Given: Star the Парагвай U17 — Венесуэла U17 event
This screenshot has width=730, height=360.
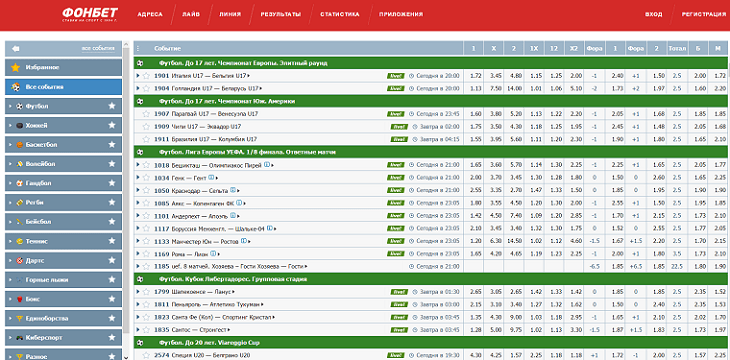Looking at the screenshot, I should click(146, 114).
